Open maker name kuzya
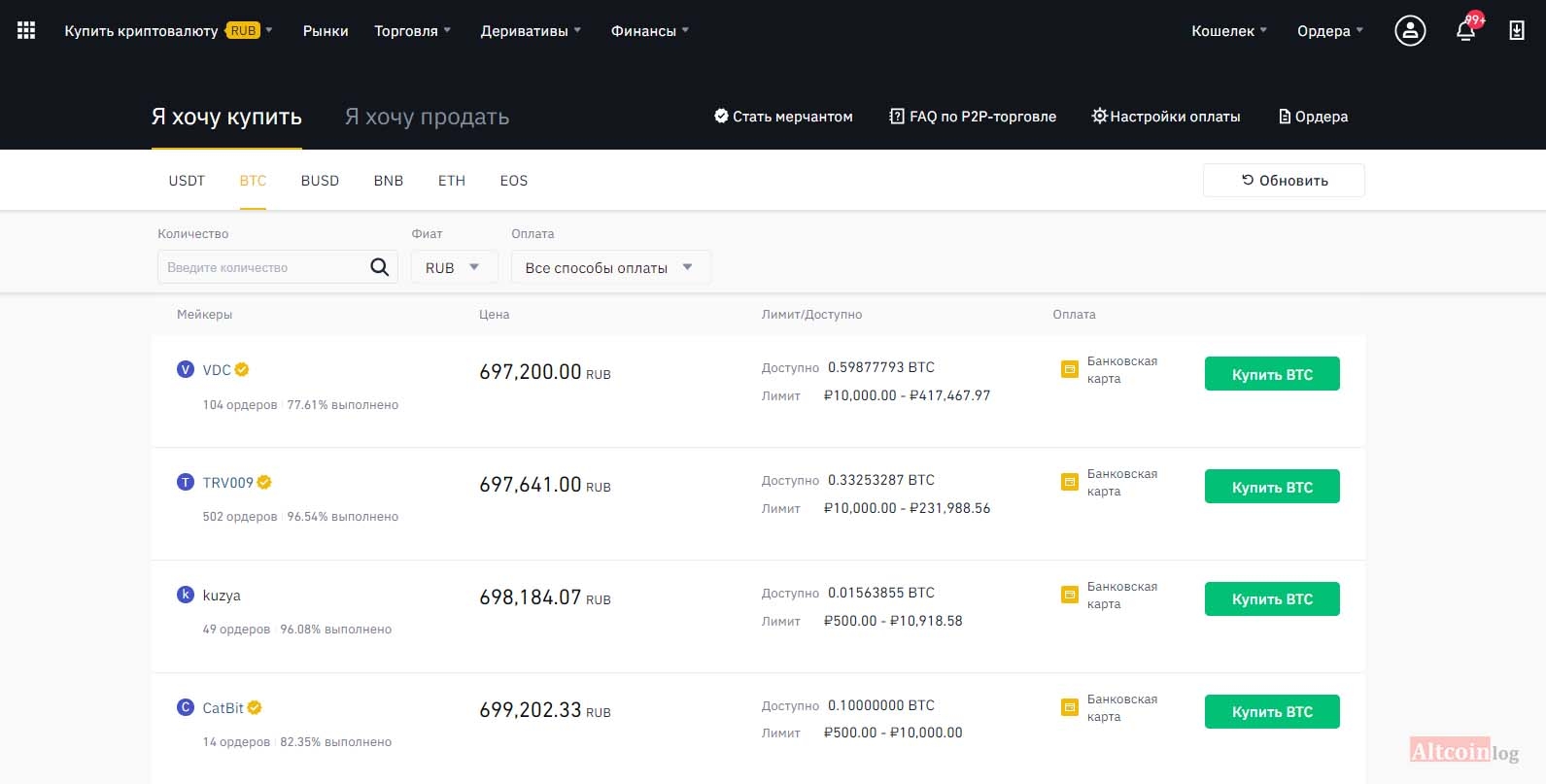This screenshot has width=1546, height=784. point(222,596)
